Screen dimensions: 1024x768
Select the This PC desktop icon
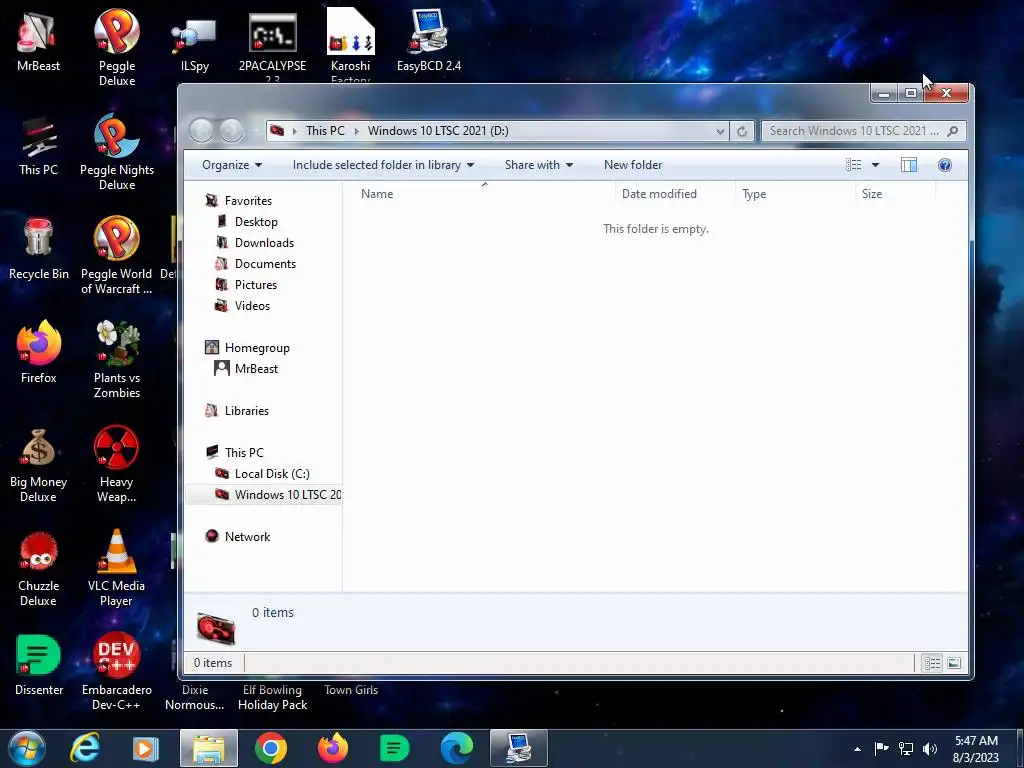pyautogui.click(x=38, y=146)
